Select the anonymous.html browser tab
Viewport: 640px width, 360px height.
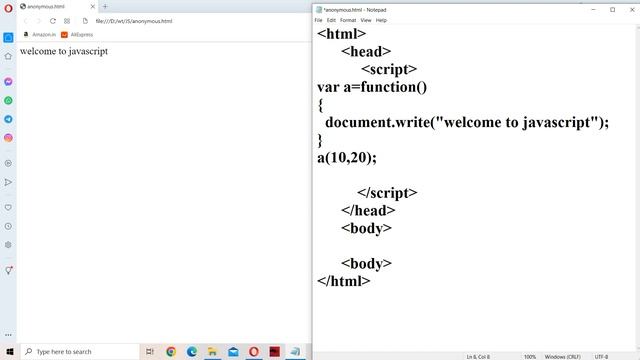57,7
